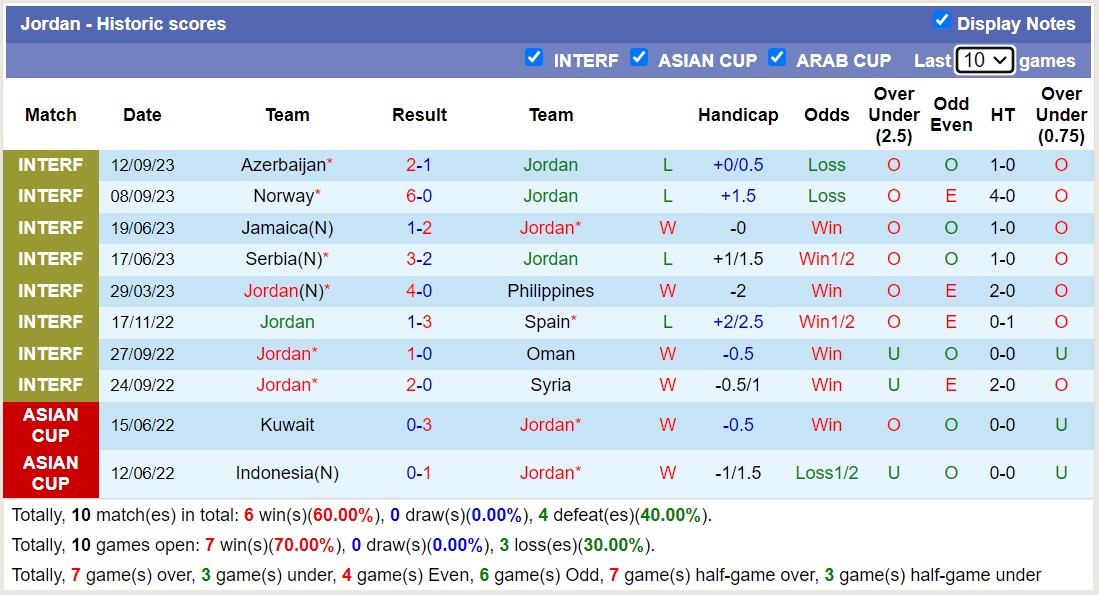Open the Oman team page
Image resolution: width=1099 pixels, height=595 pixels.
pos(551,354)
